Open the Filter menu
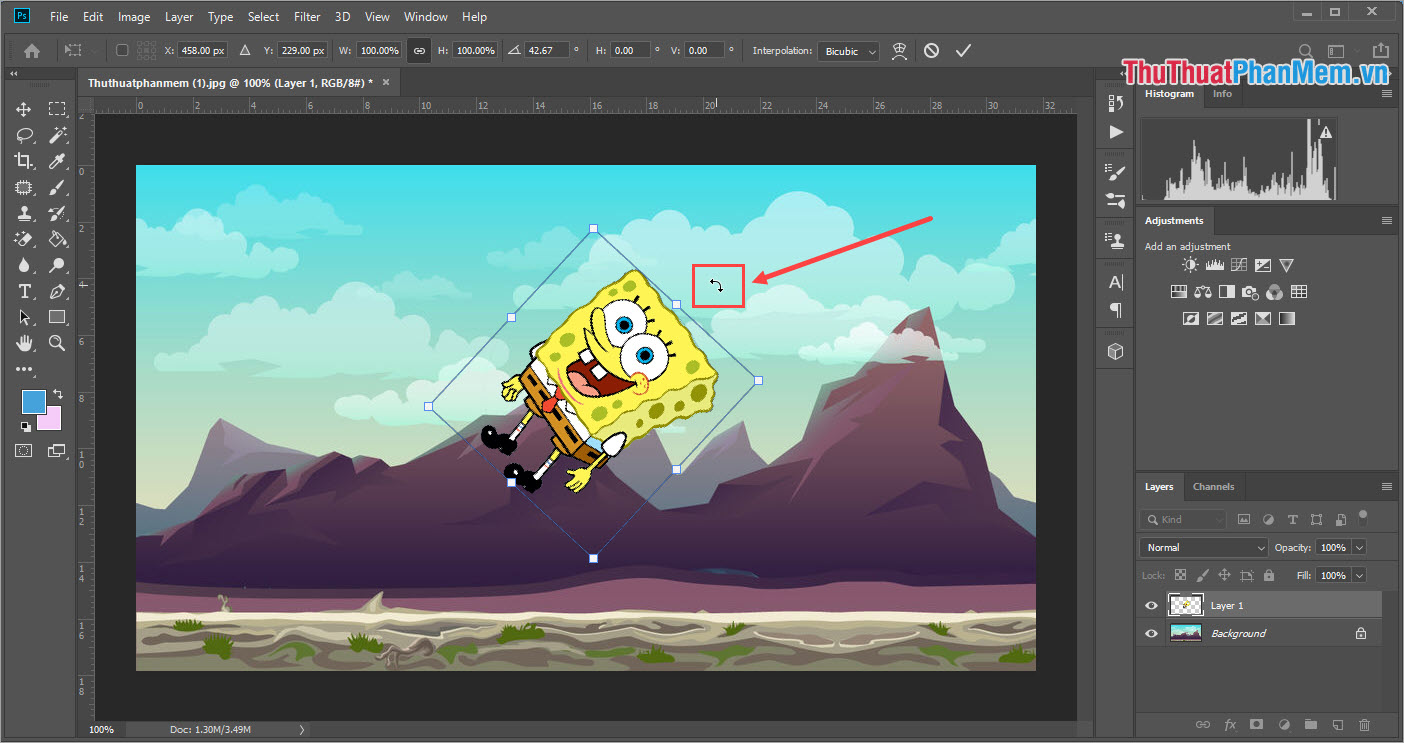Screen dimensions: 1404x743 [x=306, y=16]
